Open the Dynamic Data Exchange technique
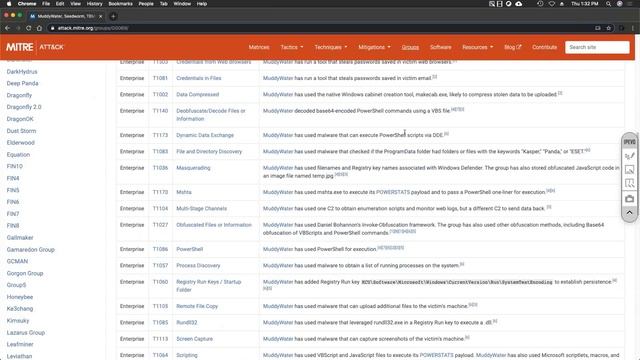 pos(205,135)
